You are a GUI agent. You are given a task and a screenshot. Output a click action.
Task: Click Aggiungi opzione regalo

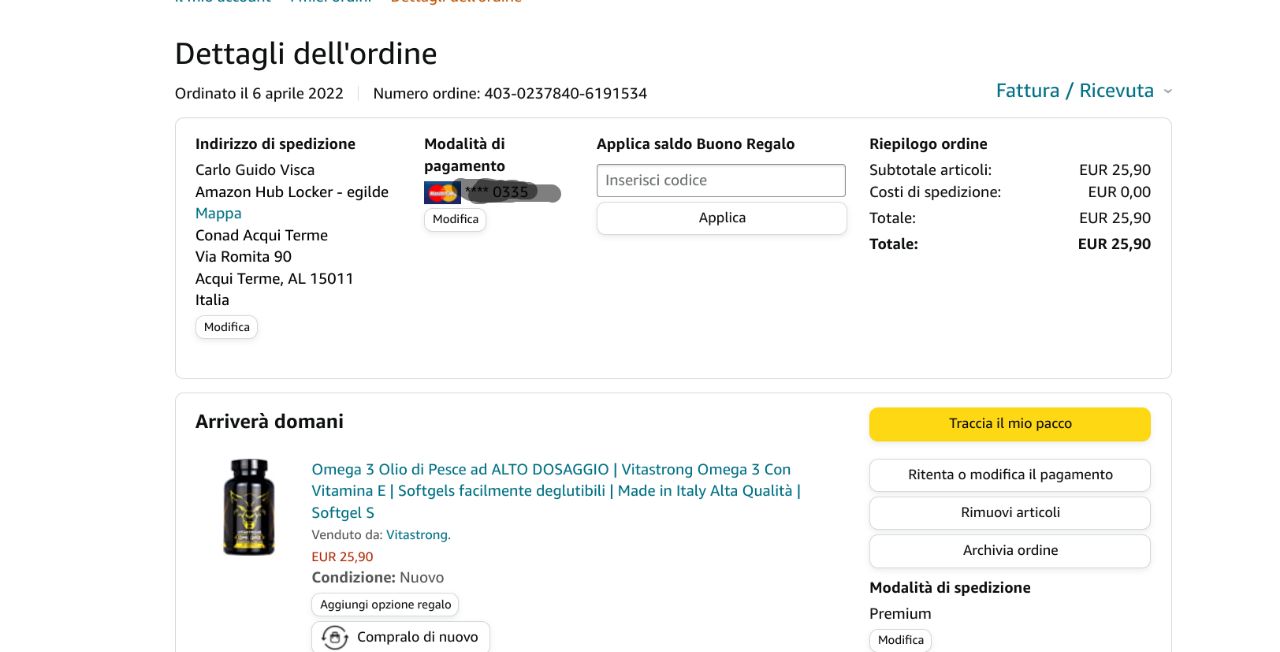(x=385, y=605)
